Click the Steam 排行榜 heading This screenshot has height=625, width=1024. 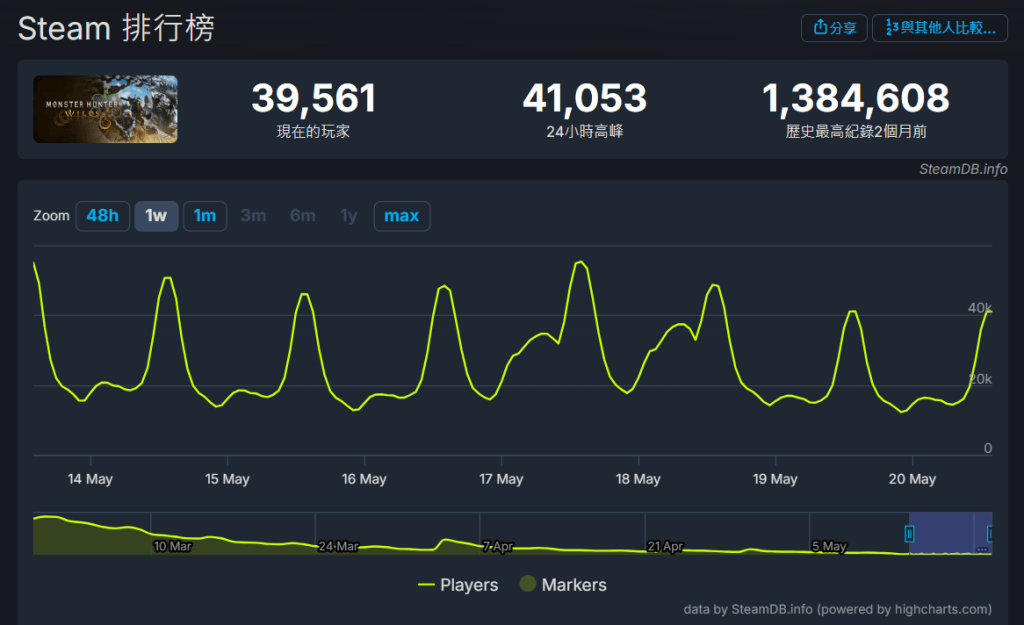tap(116, 28)
